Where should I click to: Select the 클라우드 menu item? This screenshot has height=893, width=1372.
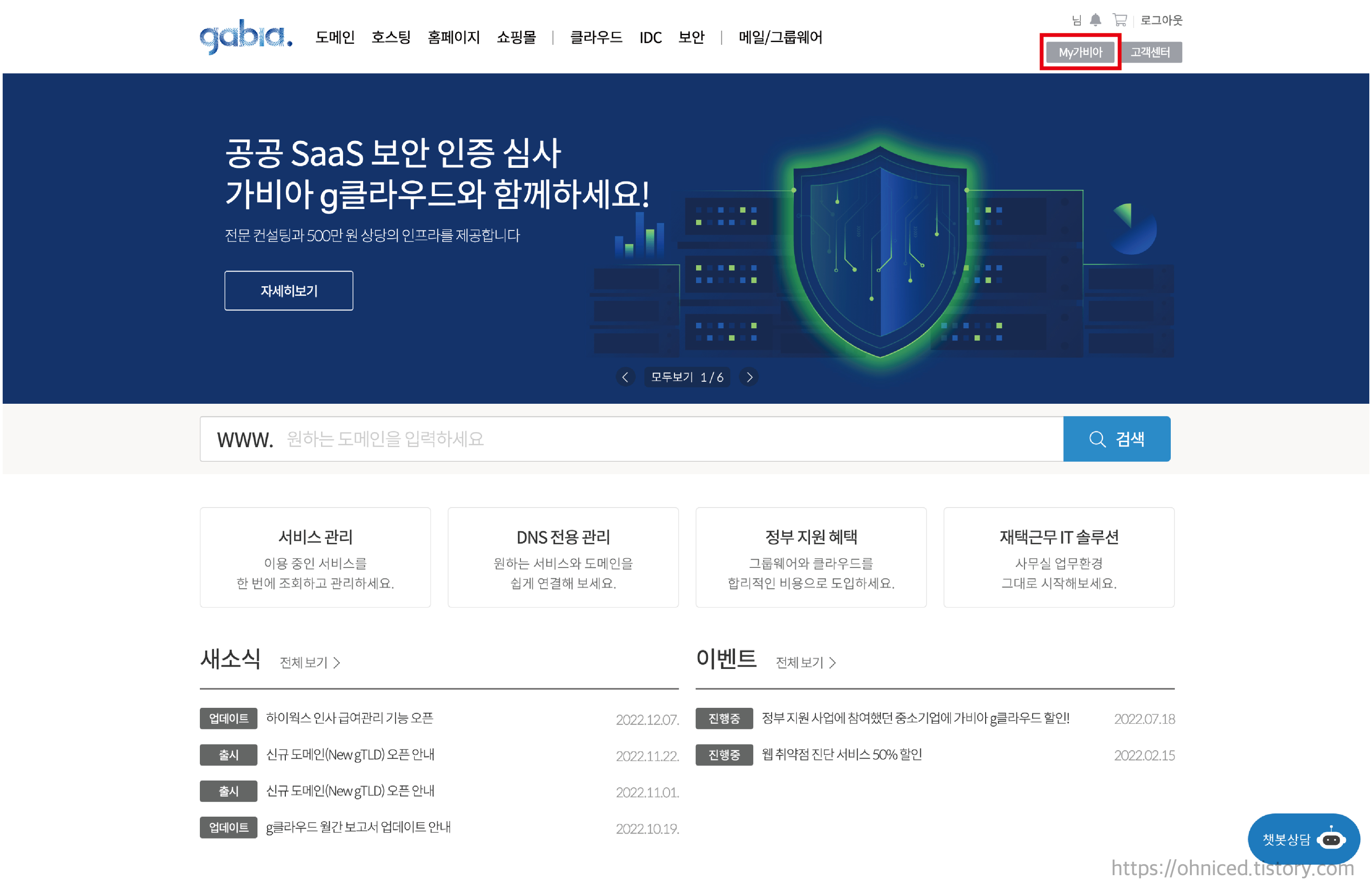(595, 37)
